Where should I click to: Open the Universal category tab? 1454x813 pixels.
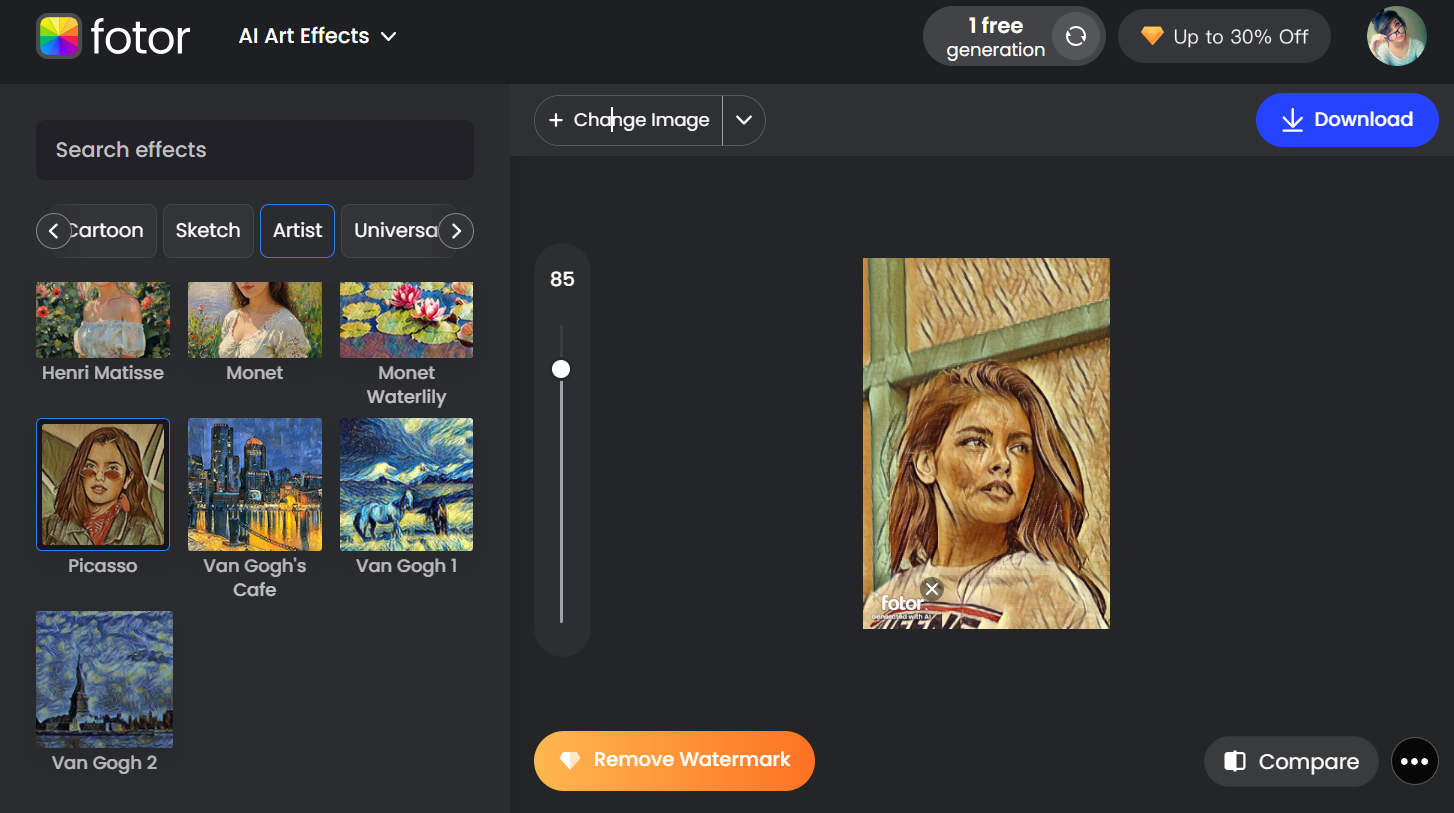[x=397, y=231]
